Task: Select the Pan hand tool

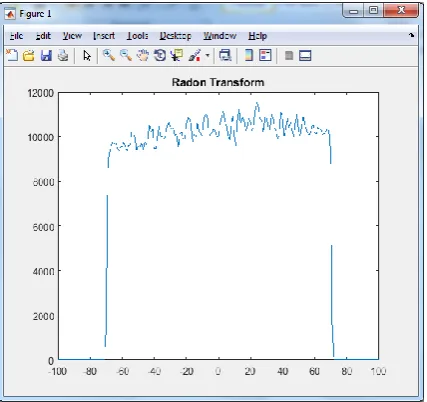Action: coord(143,55)
